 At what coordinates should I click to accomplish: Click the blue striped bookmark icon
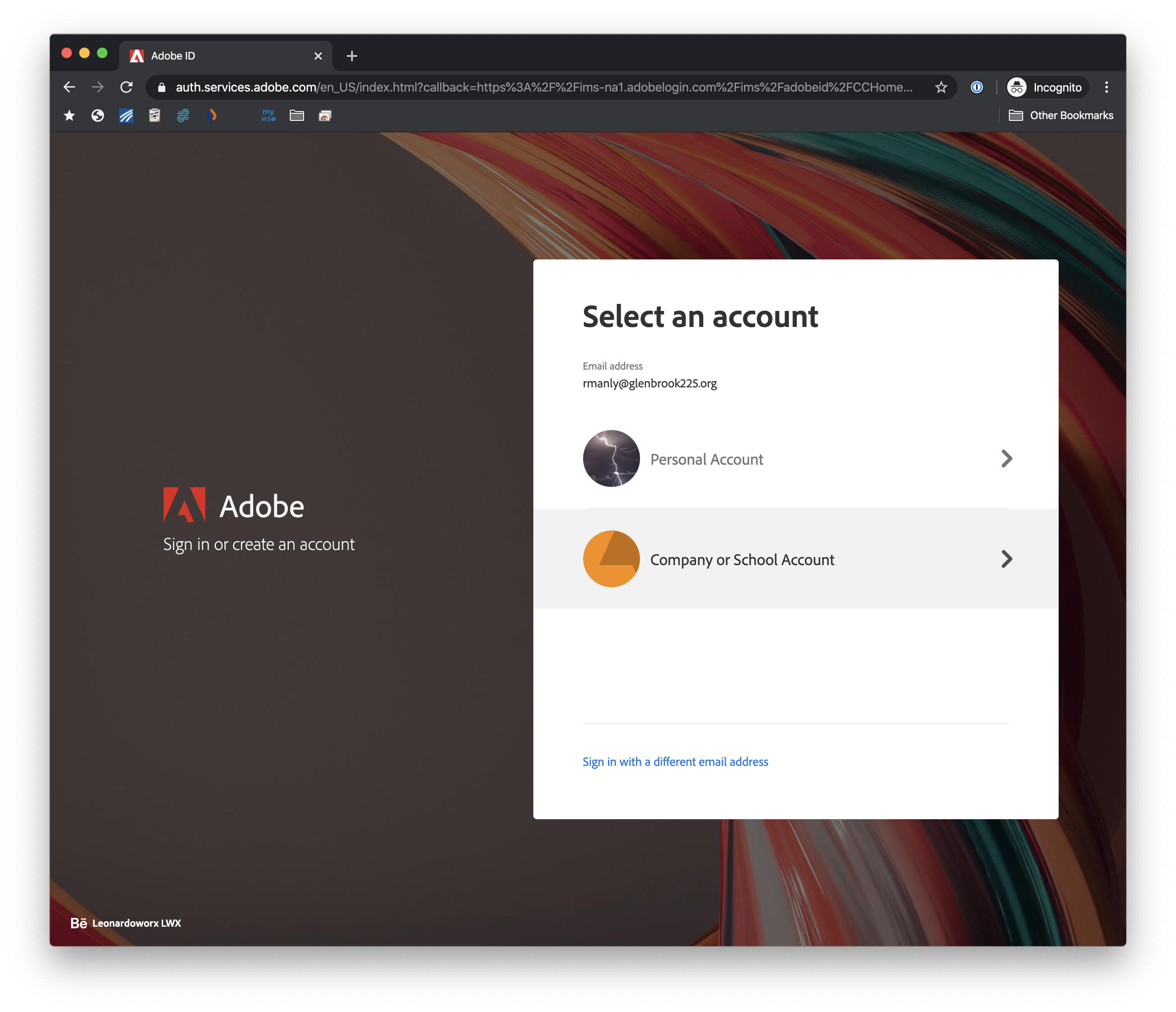pyautogui.click(x=126, y=116)
